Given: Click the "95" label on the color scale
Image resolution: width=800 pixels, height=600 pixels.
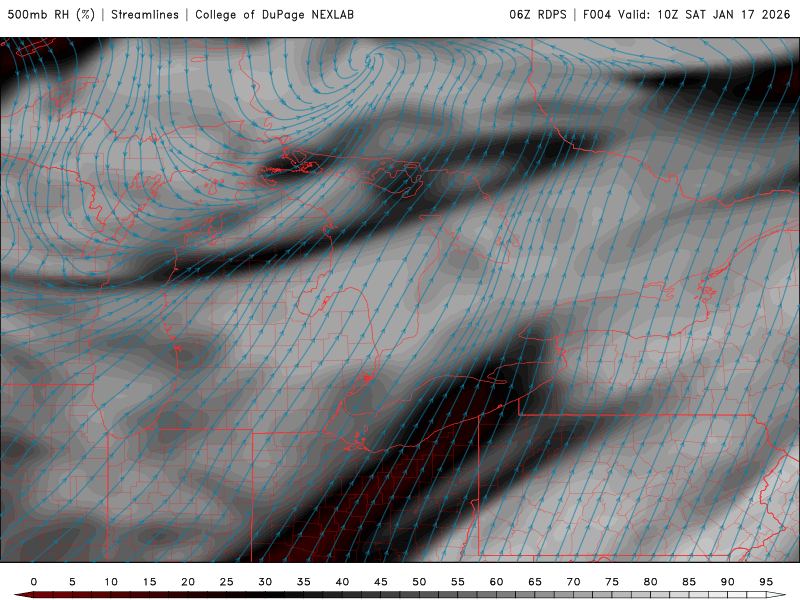Looking at the screenshot, I should pyautogui.click(x=766, y=582).
